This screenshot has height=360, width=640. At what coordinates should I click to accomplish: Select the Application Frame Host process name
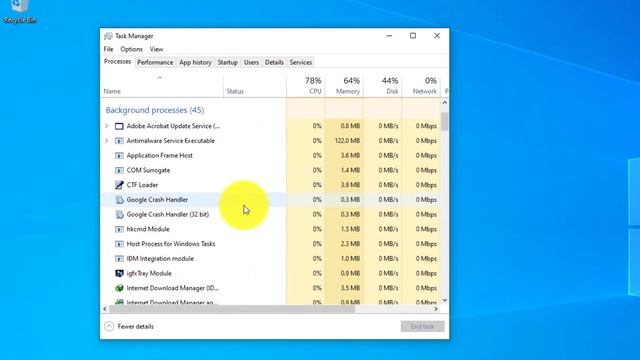click(x=160, y=156)
